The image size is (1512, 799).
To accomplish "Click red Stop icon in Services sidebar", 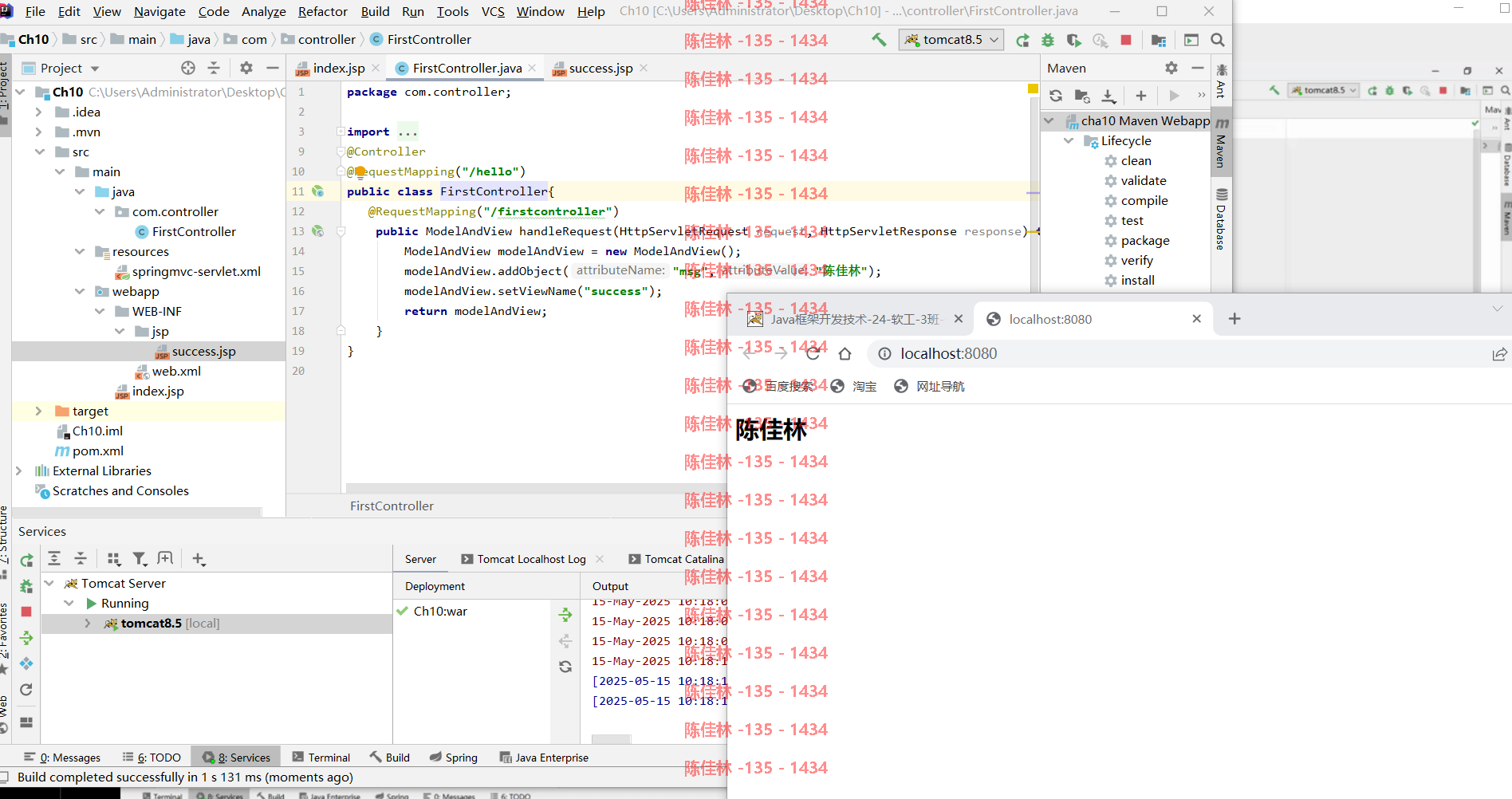I will (26, 612).
